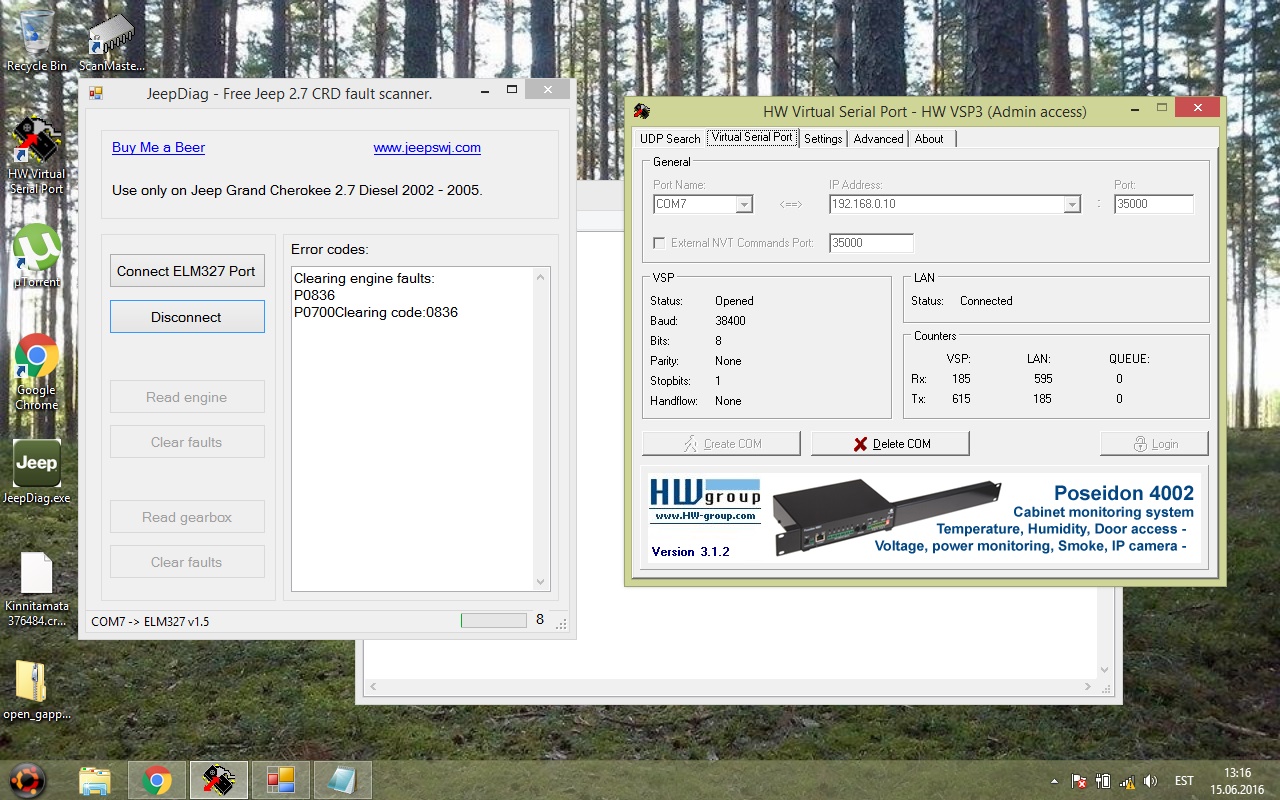Click JeepDiag window title bar icon

96,94
